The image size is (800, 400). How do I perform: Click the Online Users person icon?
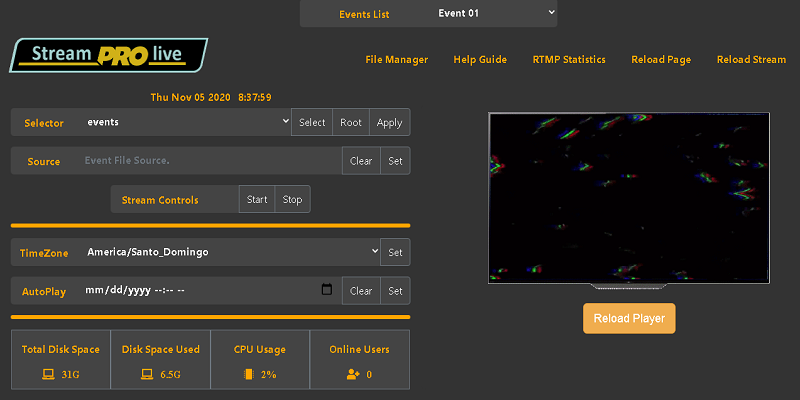(x=351, y=374)
